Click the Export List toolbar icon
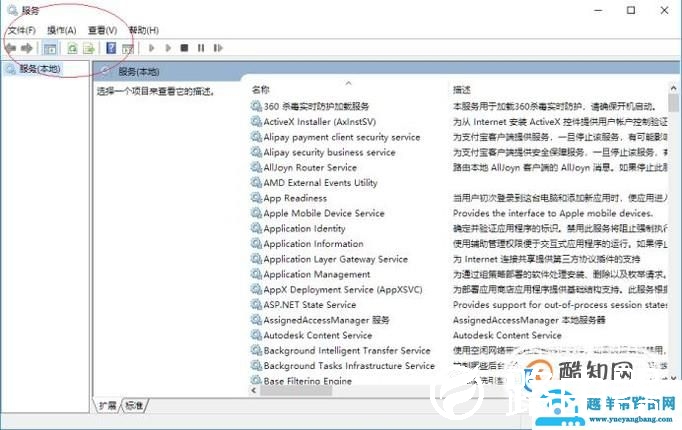682x430 pixels. [89, 48]
